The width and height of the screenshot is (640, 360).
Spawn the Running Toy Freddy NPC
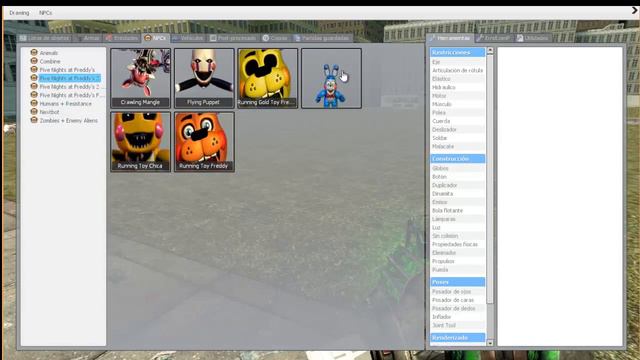point(204,142)
